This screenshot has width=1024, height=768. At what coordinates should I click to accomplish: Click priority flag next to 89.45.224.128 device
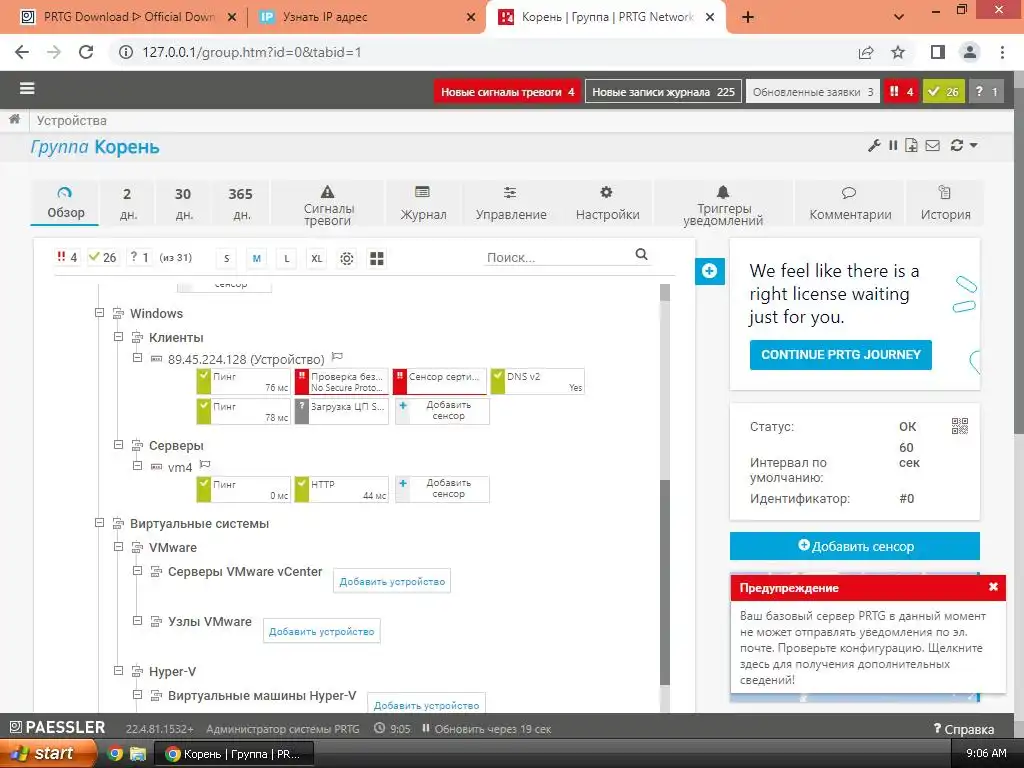pos(337,357)
